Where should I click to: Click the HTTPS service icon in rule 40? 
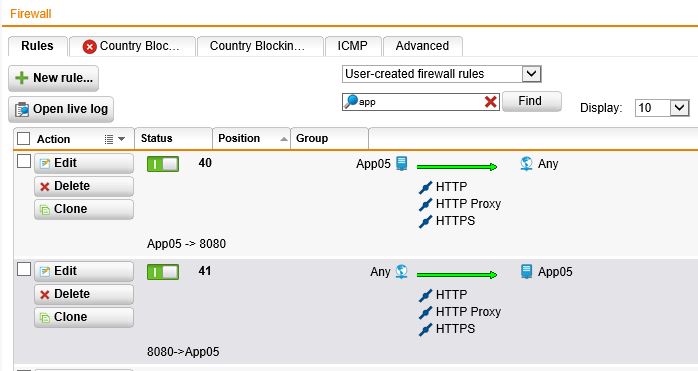tap(426, 221)
